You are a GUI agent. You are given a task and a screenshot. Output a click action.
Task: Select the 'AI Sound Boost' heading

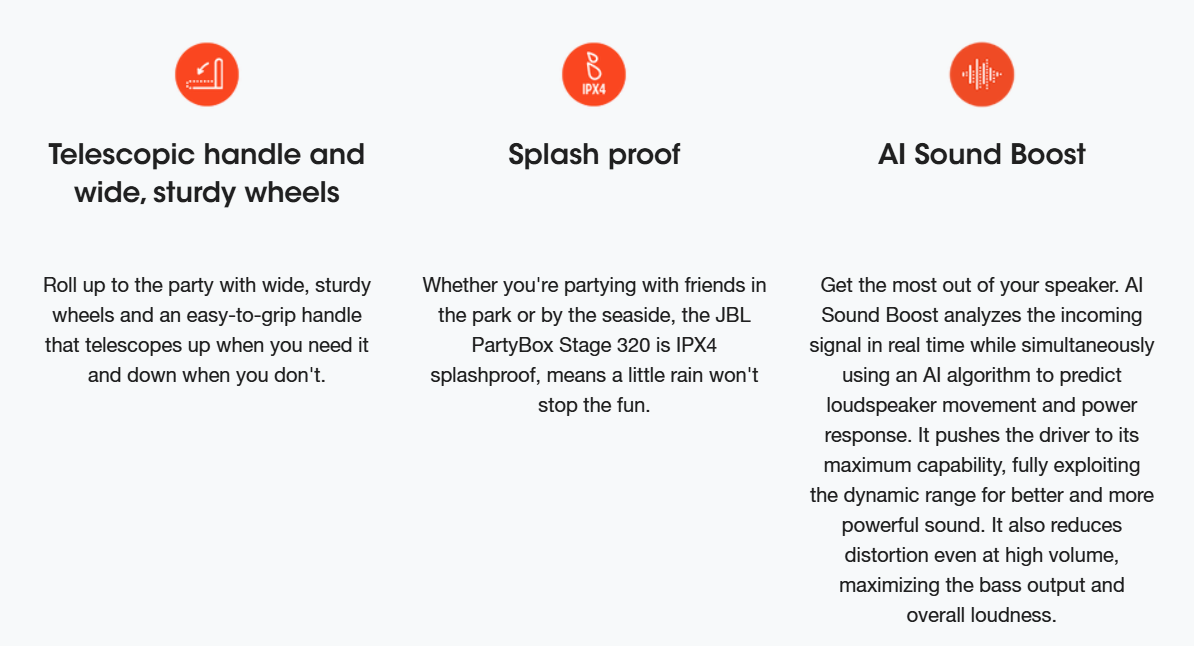982,154
